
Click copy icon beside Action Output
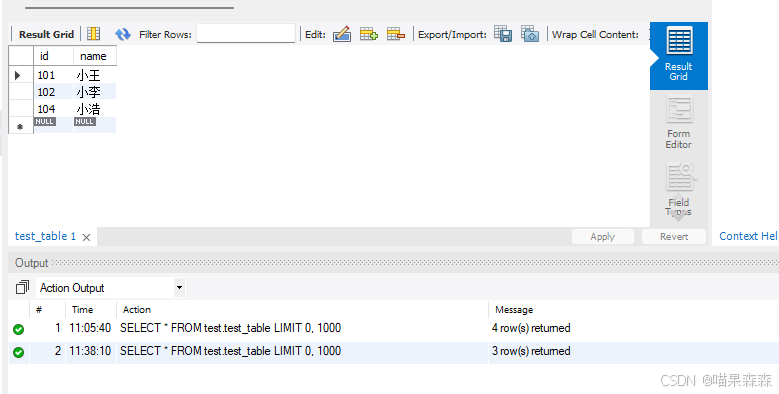coord(22,288)
